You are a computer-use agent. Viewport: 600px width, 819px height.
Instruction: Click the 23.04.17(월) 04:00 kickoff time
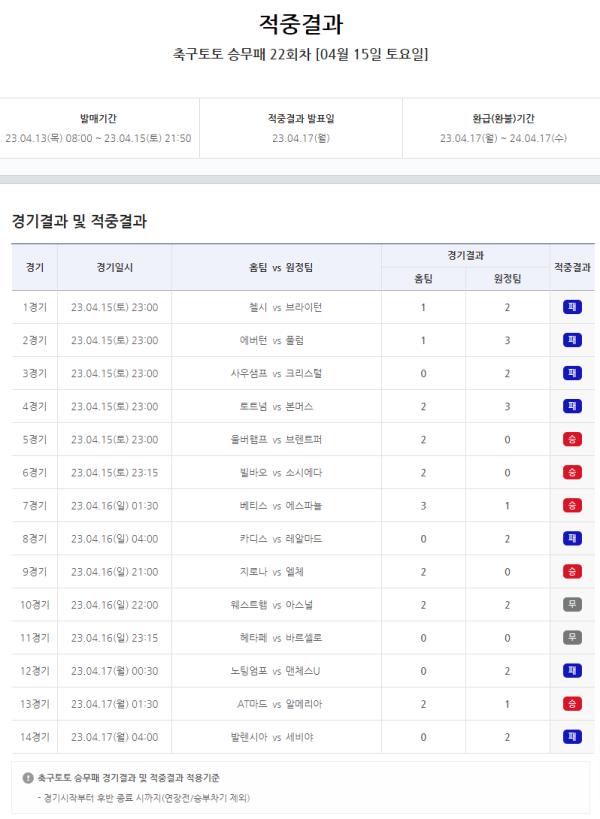point(114,737)
